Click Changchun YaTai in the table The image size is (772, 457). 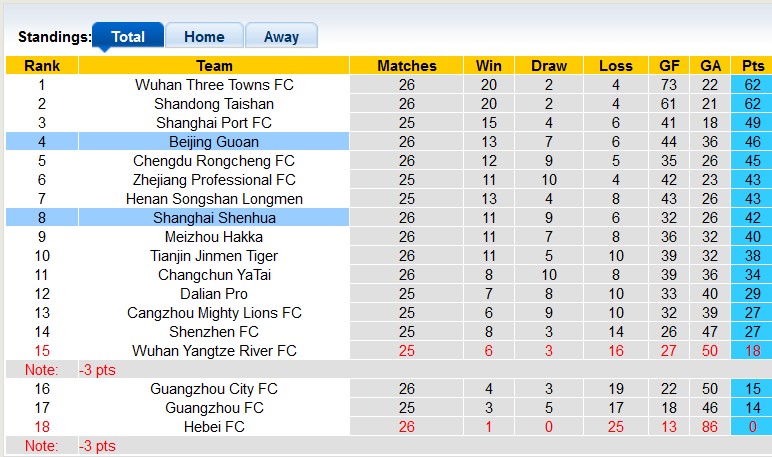[x=214, y=275]
